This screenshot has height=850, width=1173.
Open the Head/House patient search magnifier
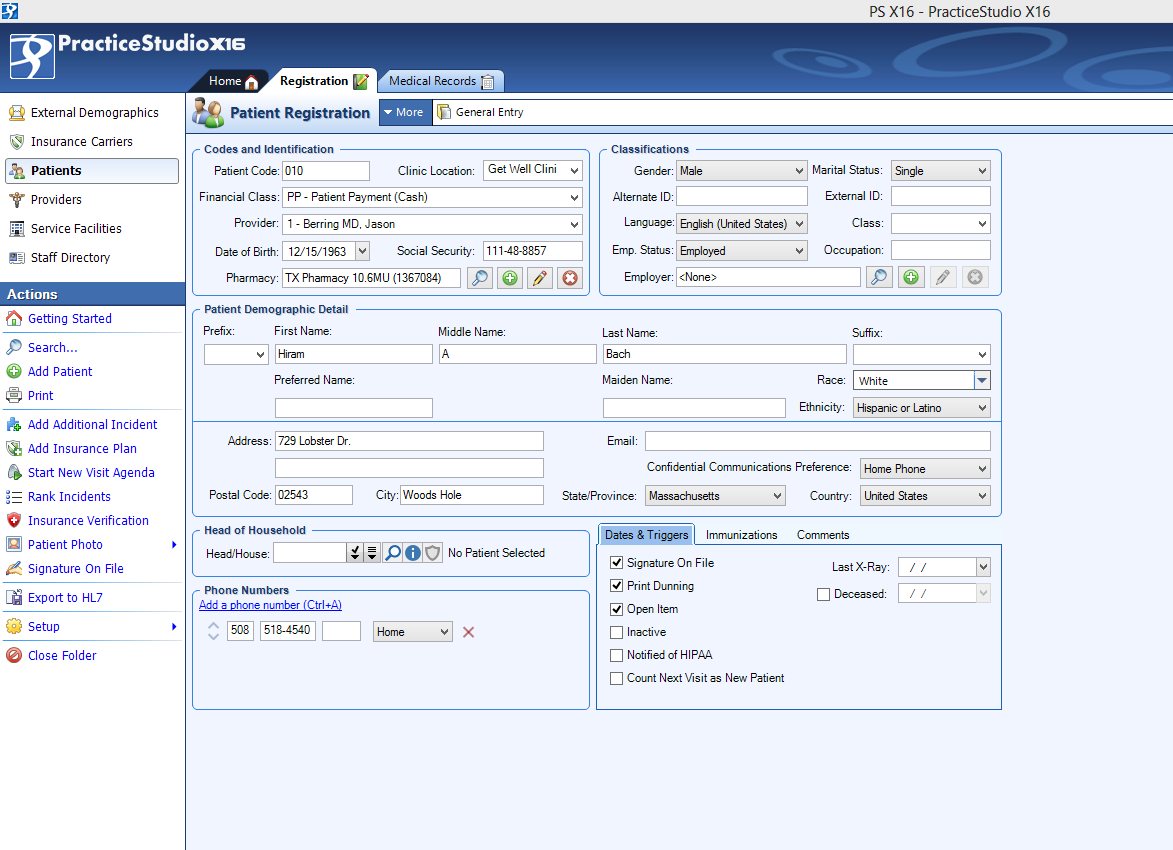tap(392, 551)
